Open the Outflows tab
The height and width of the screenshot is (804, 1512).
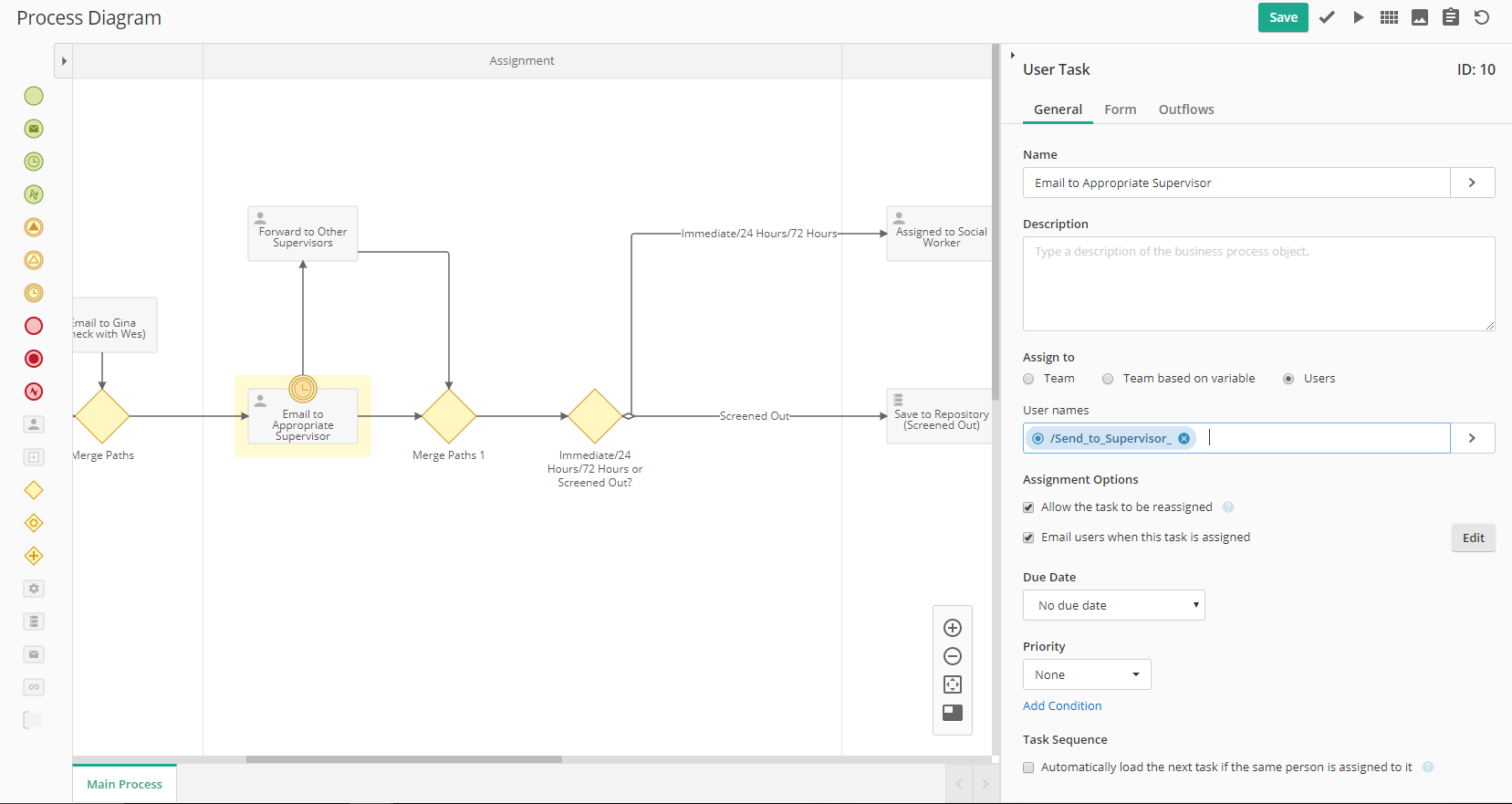coord(1185,110)
